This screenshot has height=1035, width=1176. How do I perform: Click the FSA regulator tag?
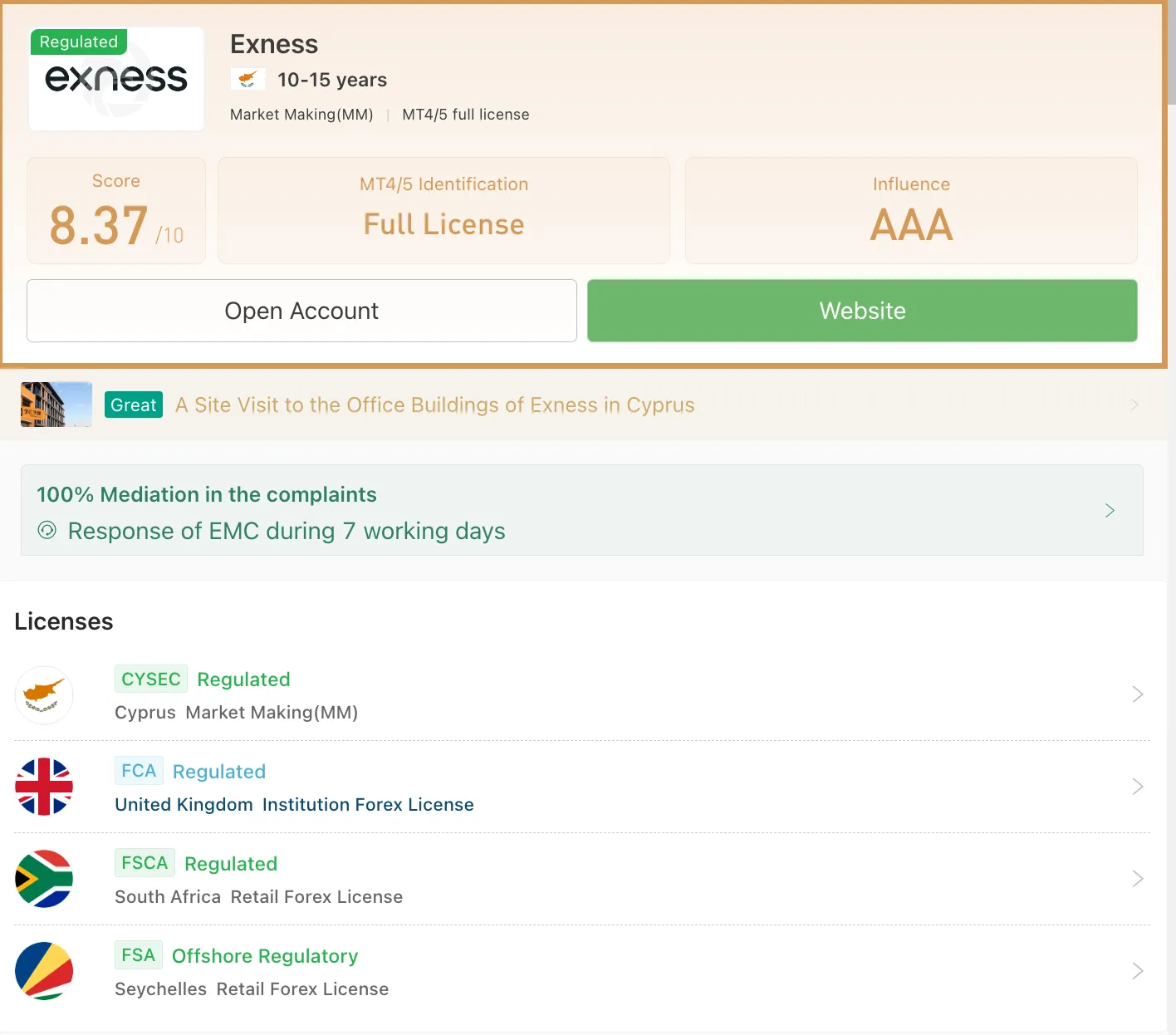tap(139, 955)
